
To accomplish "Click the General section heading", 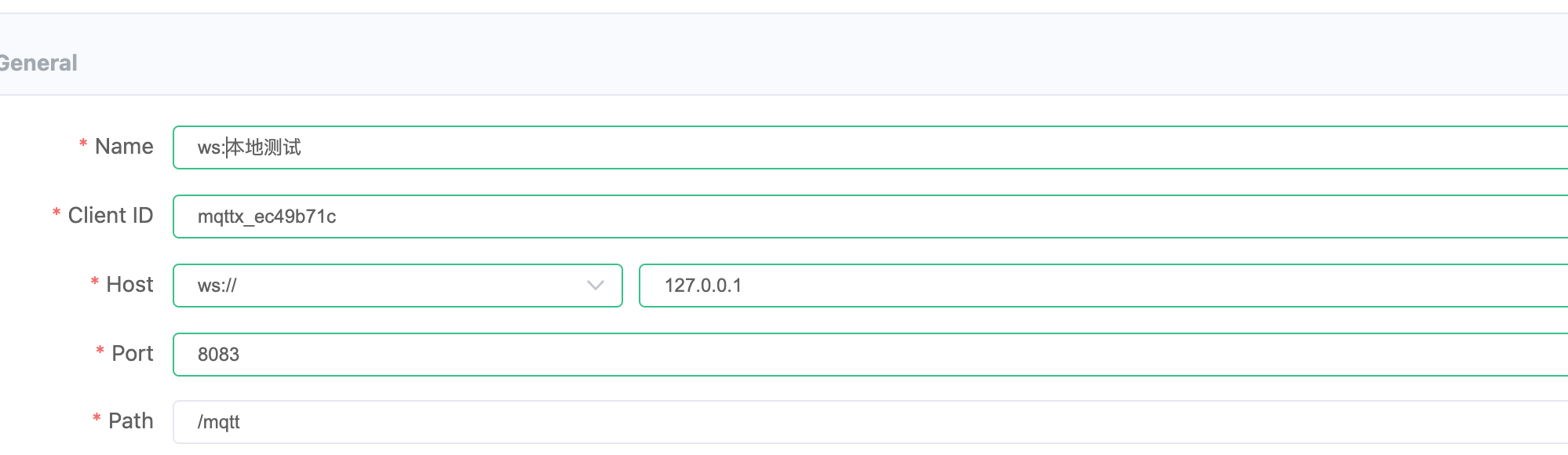I will (38, 63).
